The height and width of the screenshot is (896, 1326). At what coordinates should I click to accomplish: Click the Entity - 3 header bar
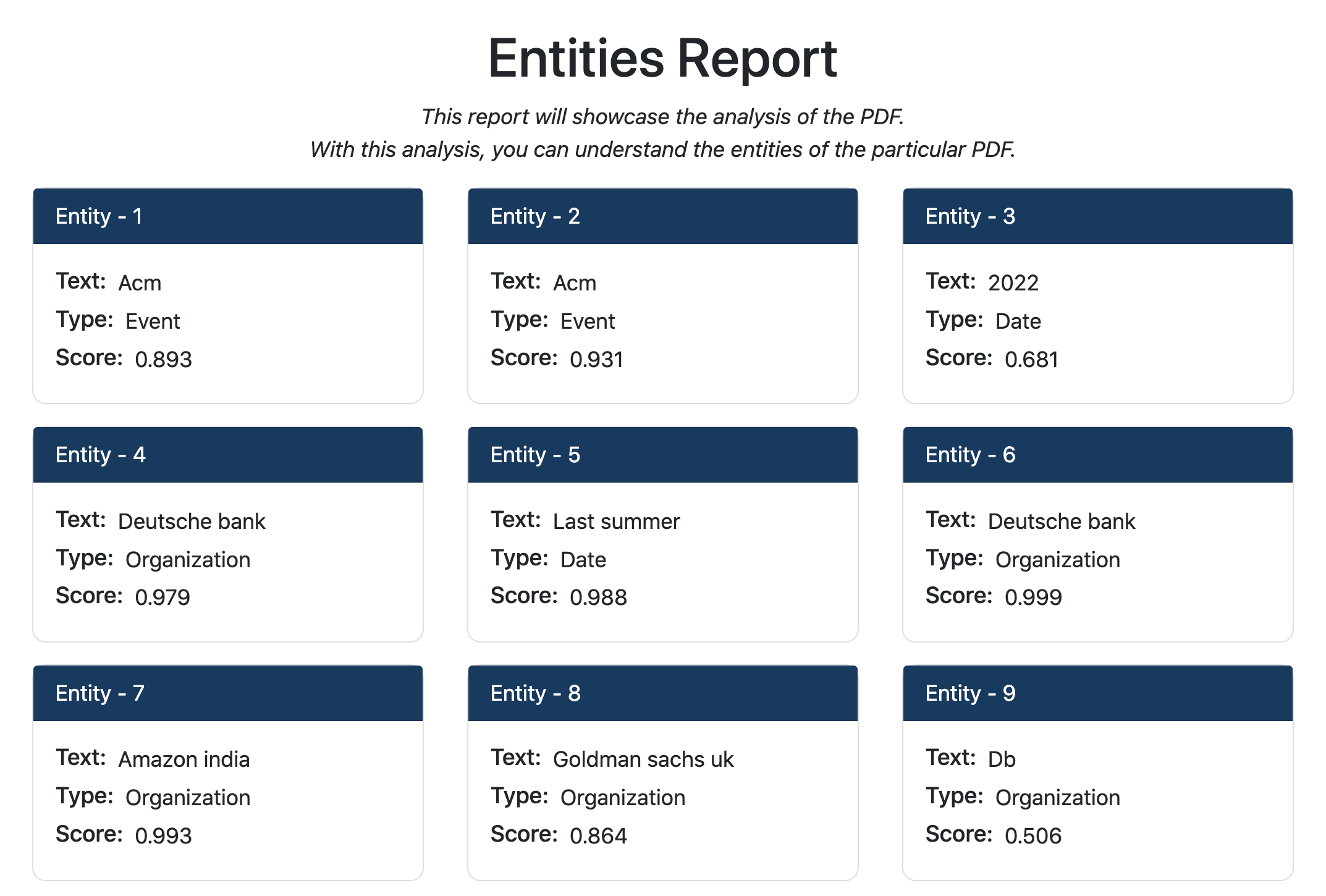click(1097, 216)
